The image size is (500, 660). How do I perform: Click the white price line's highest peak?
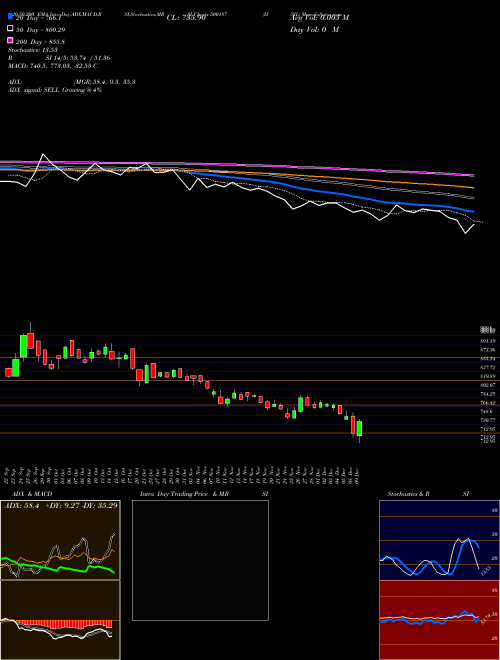pyautogui.click(x=43, y=155)
